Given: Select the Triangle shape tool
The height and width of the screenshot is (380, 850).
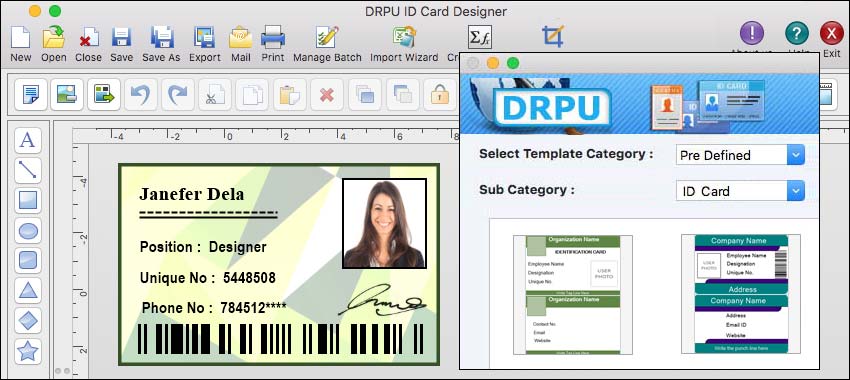Looking at the screenshot, I should (28, 291).
